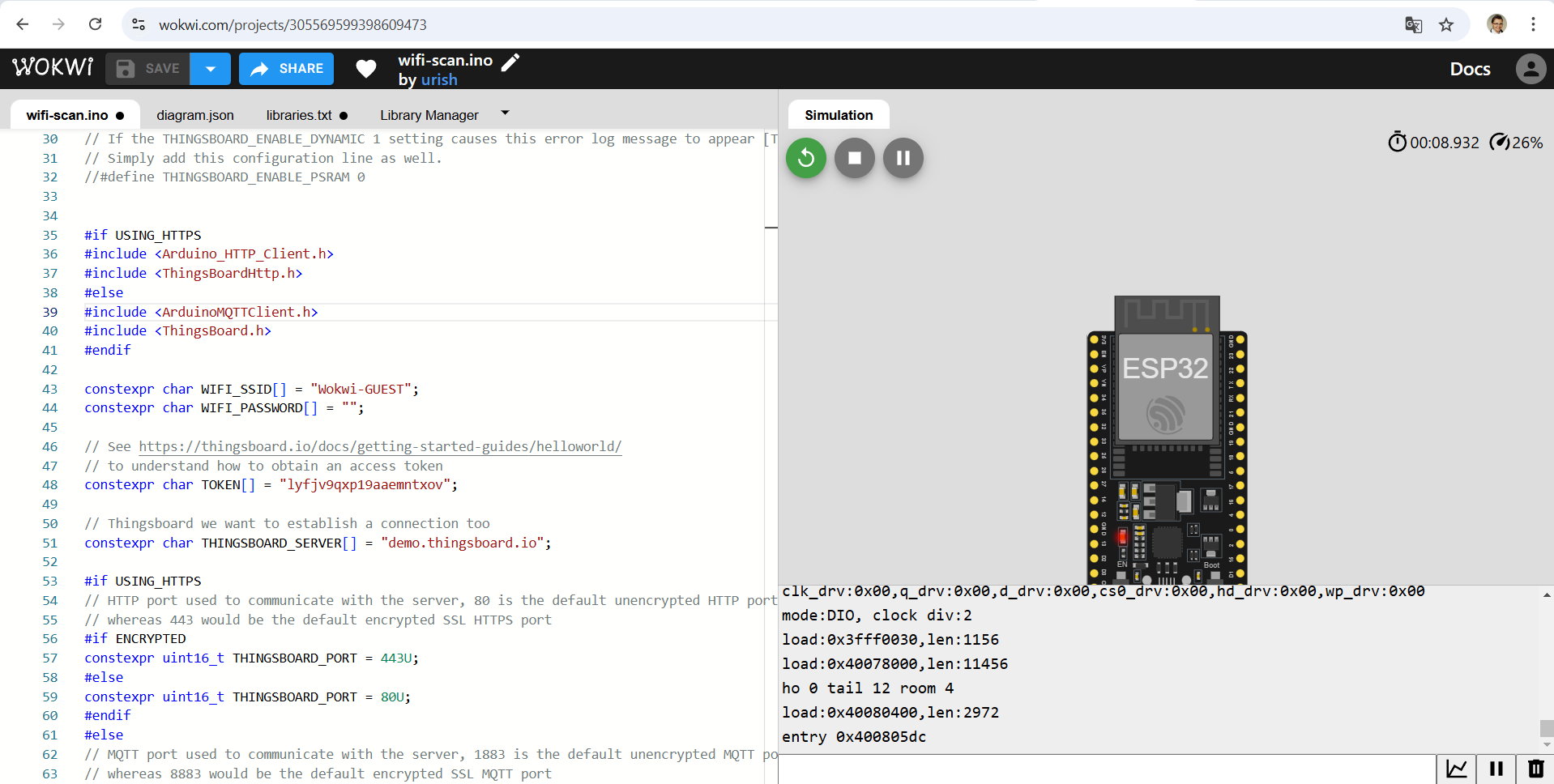
Task: Restart the simulation with green button
Action: [x=806, y=158]
